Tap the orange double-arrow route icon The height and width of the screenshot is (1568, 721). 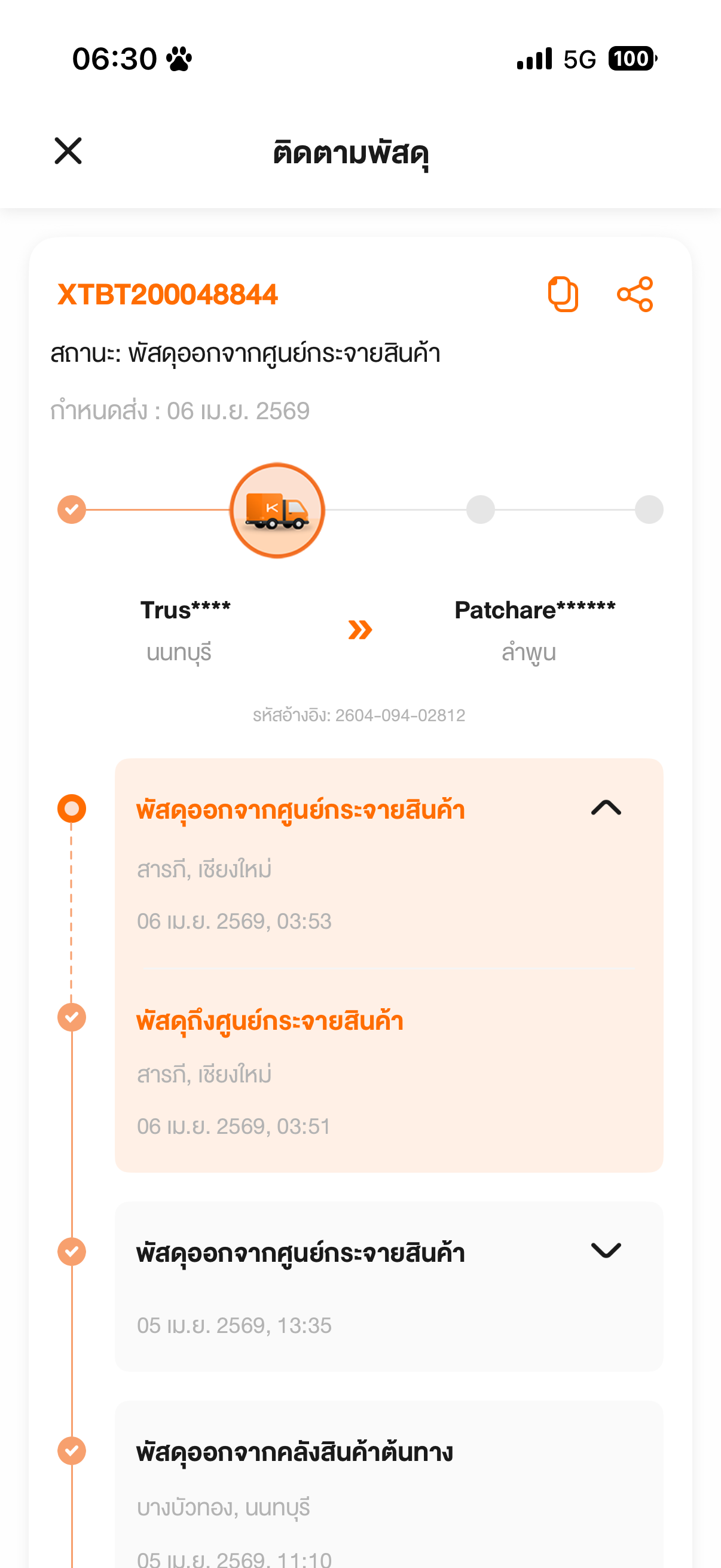360,629
